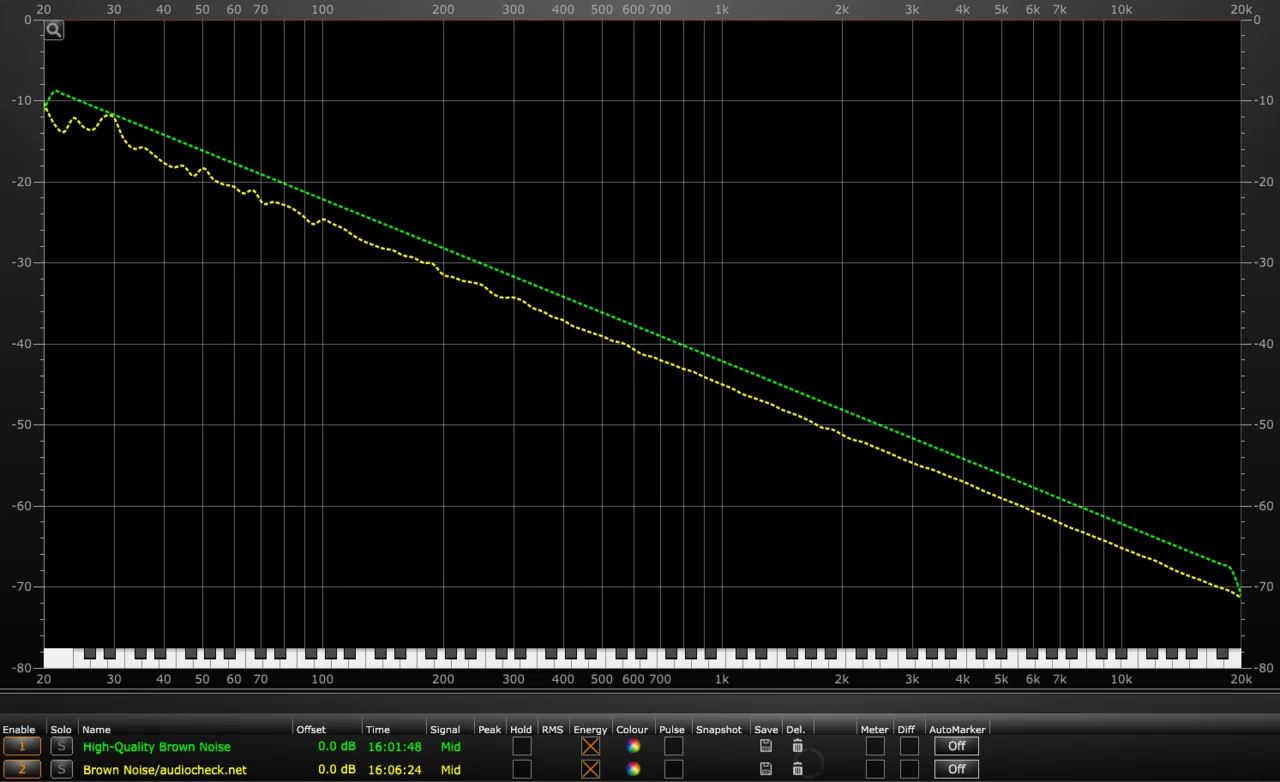Open AutoMarker dropdown for trace 1
This screenshot has height=782, width=1280.
click(x=956, y=746)
